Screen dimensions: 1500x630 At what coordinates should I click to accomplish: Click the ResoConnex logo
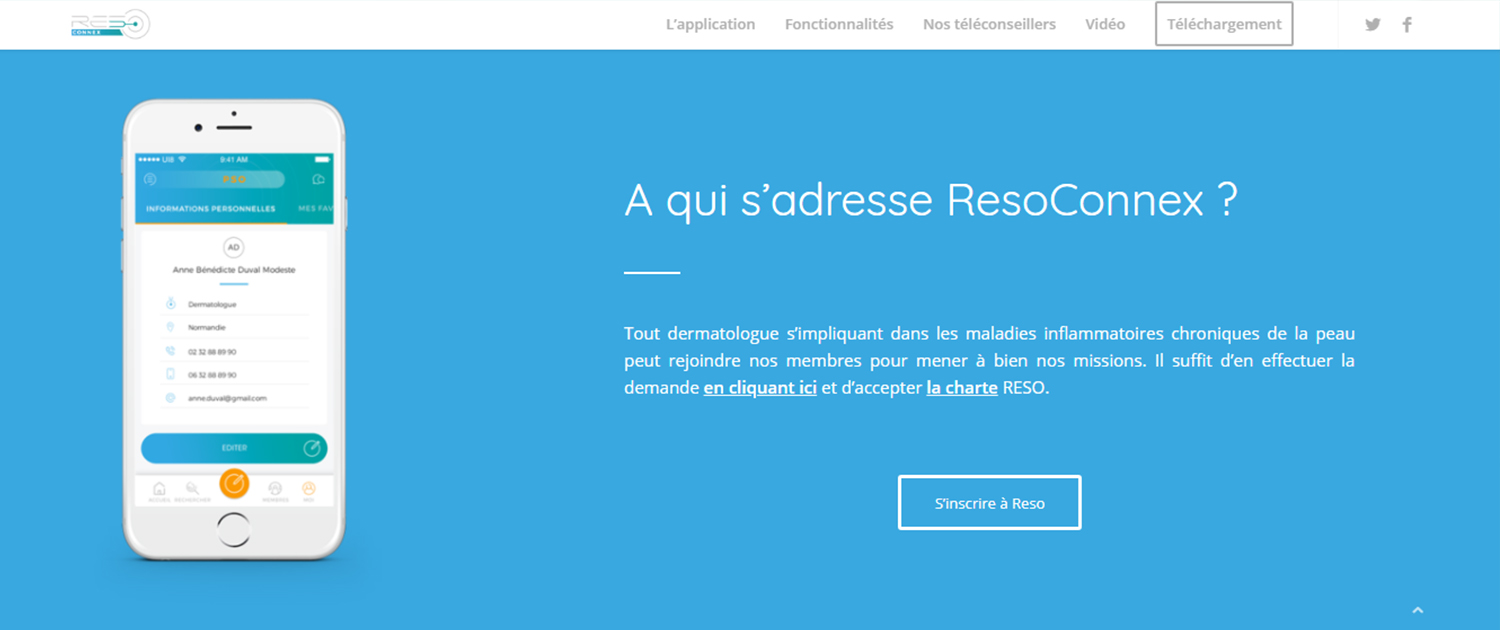point(111,24)
